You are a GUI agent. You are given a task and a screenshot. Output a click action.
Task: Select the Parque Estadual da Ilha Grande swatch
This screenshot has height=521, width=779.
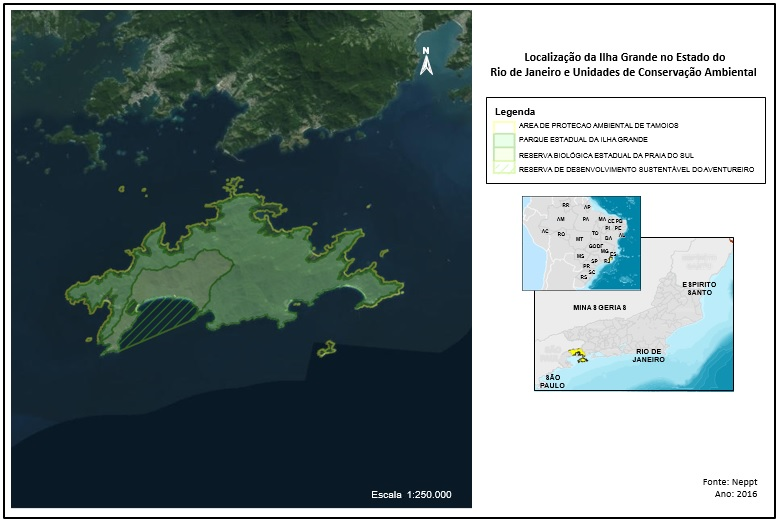coord(504,140)
